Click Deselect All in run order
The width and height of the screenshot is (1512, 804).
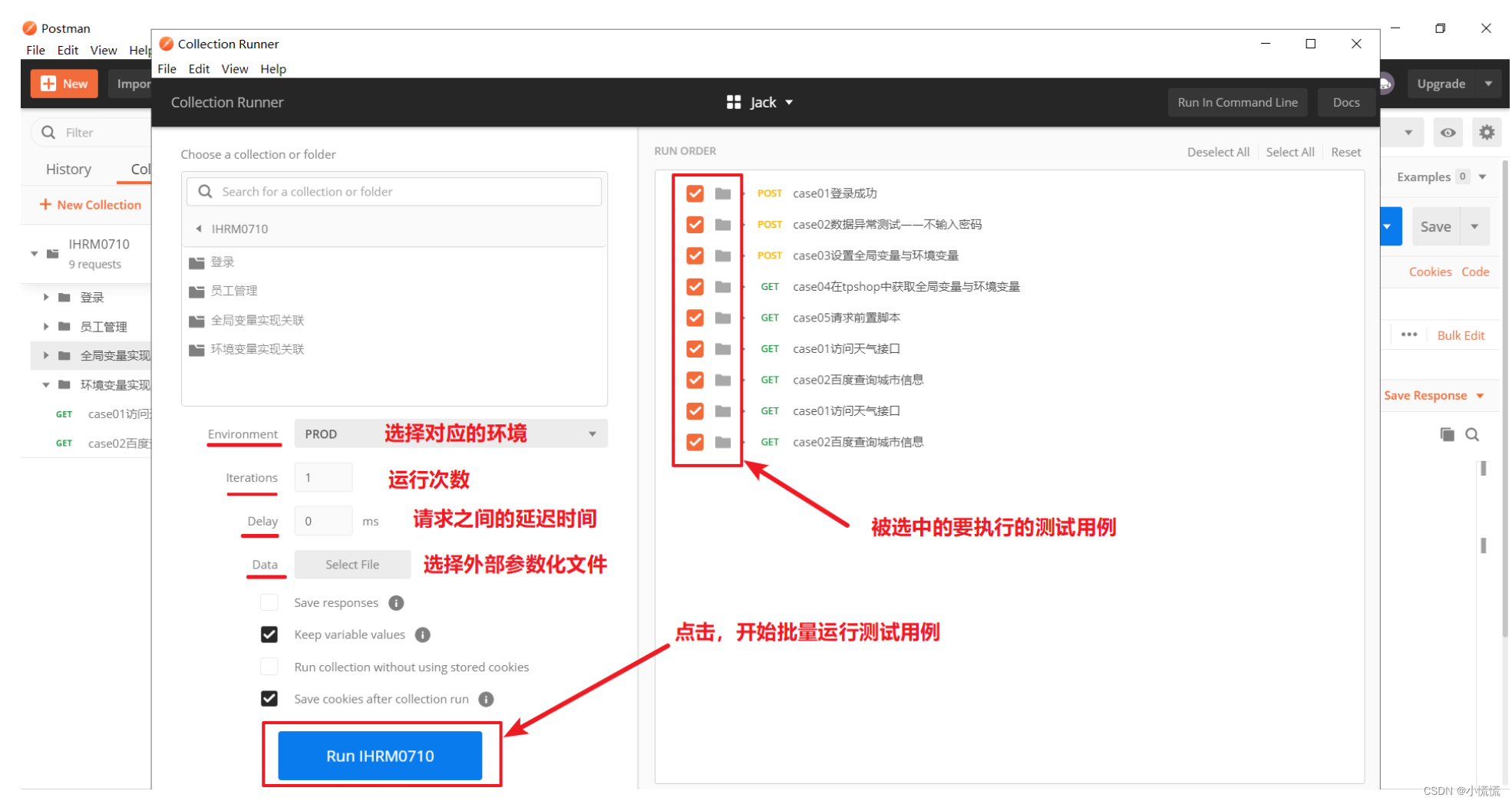point(1218,152)
